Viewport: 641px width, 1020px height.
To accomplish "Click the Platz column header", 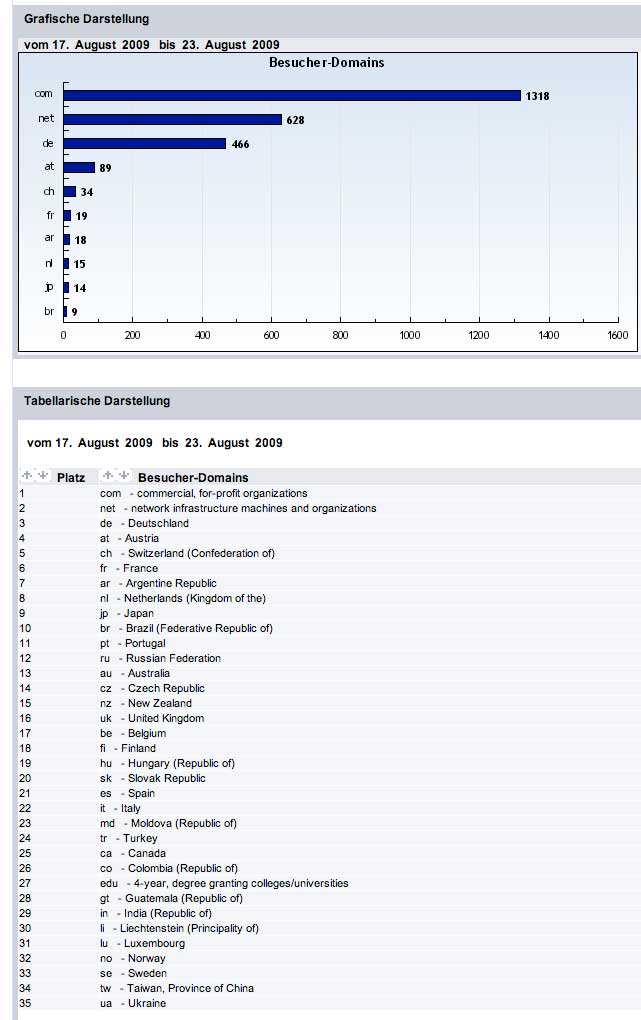I will point(71,478).
